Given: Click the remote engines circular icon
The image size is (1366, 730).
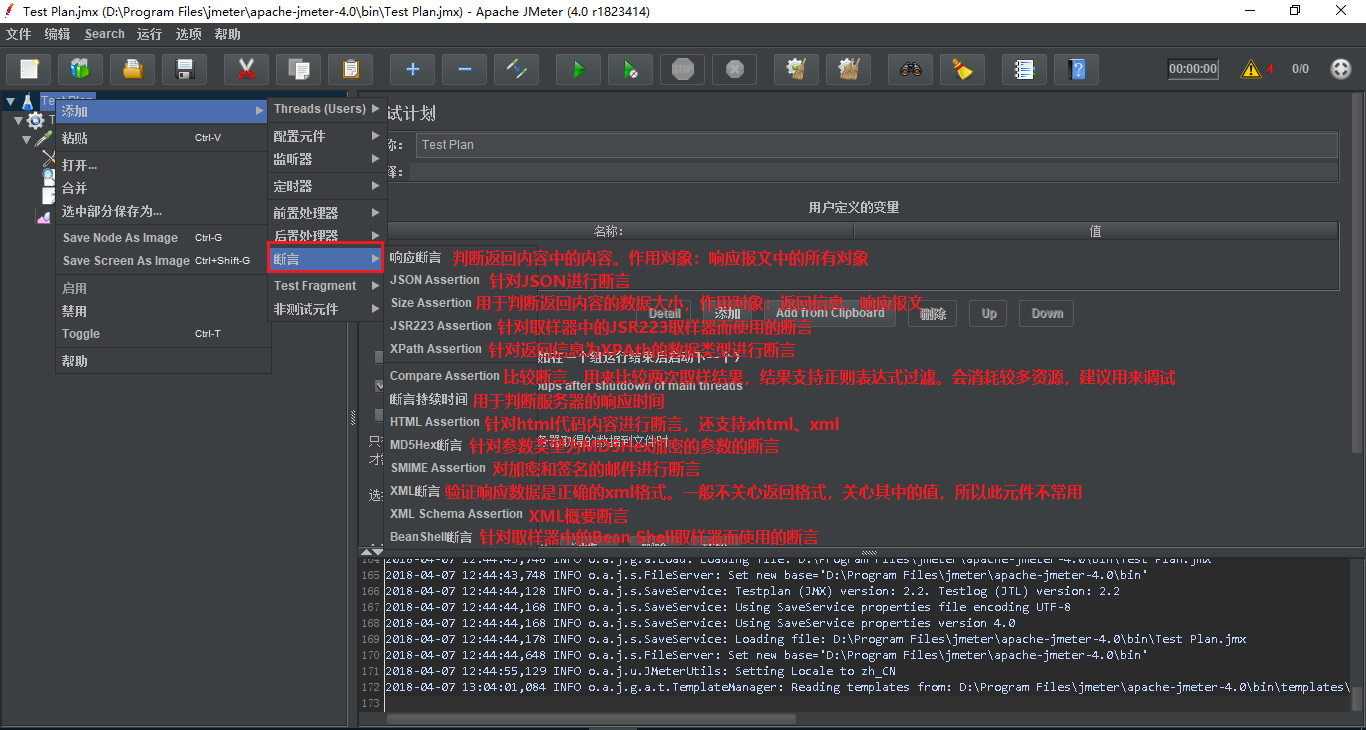Looking at the screenshot, I should (1341, 69).
